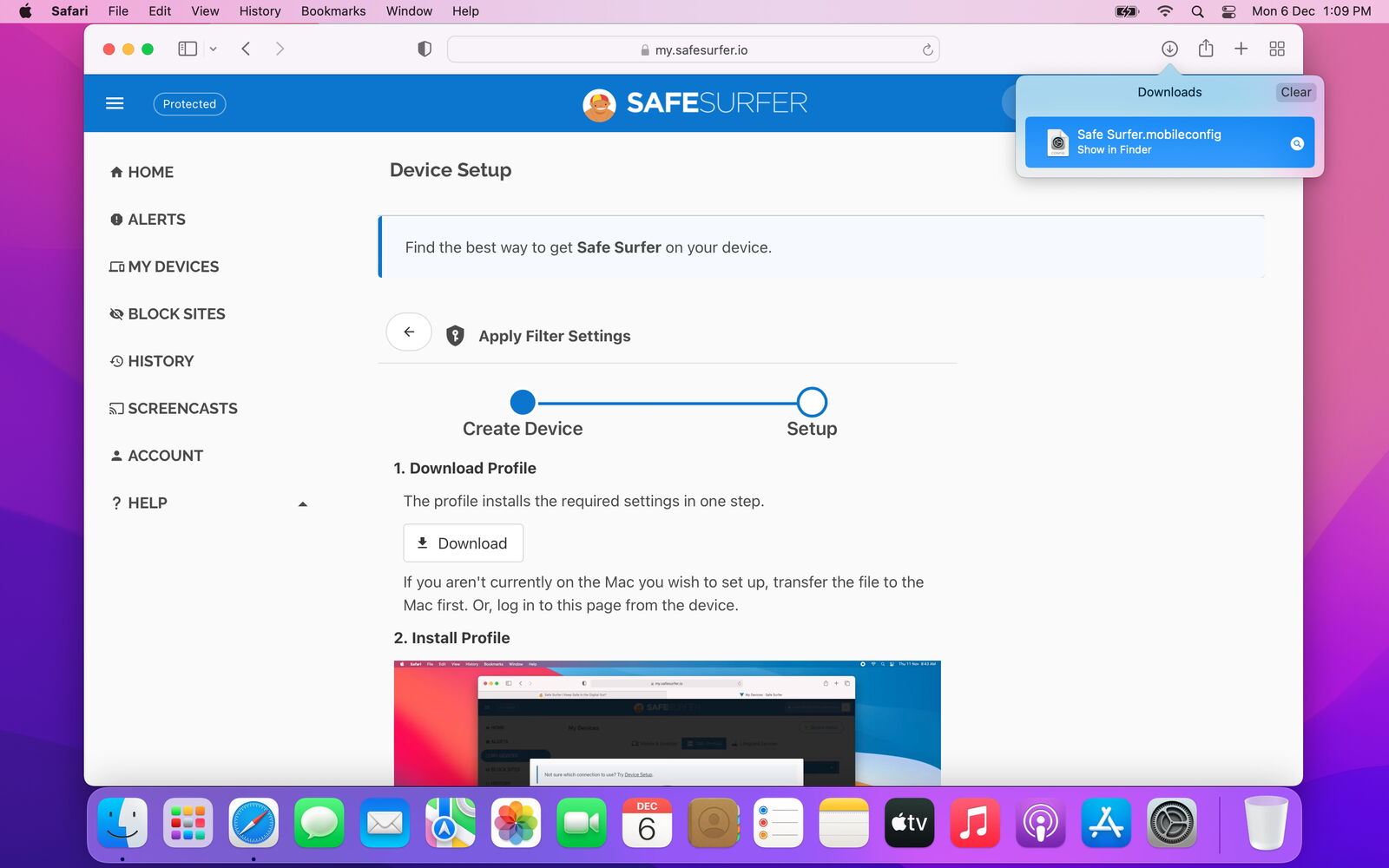Click the back arrow beside Apply Filter Settings
The image size is (1389, 868).
pos(409,332)
